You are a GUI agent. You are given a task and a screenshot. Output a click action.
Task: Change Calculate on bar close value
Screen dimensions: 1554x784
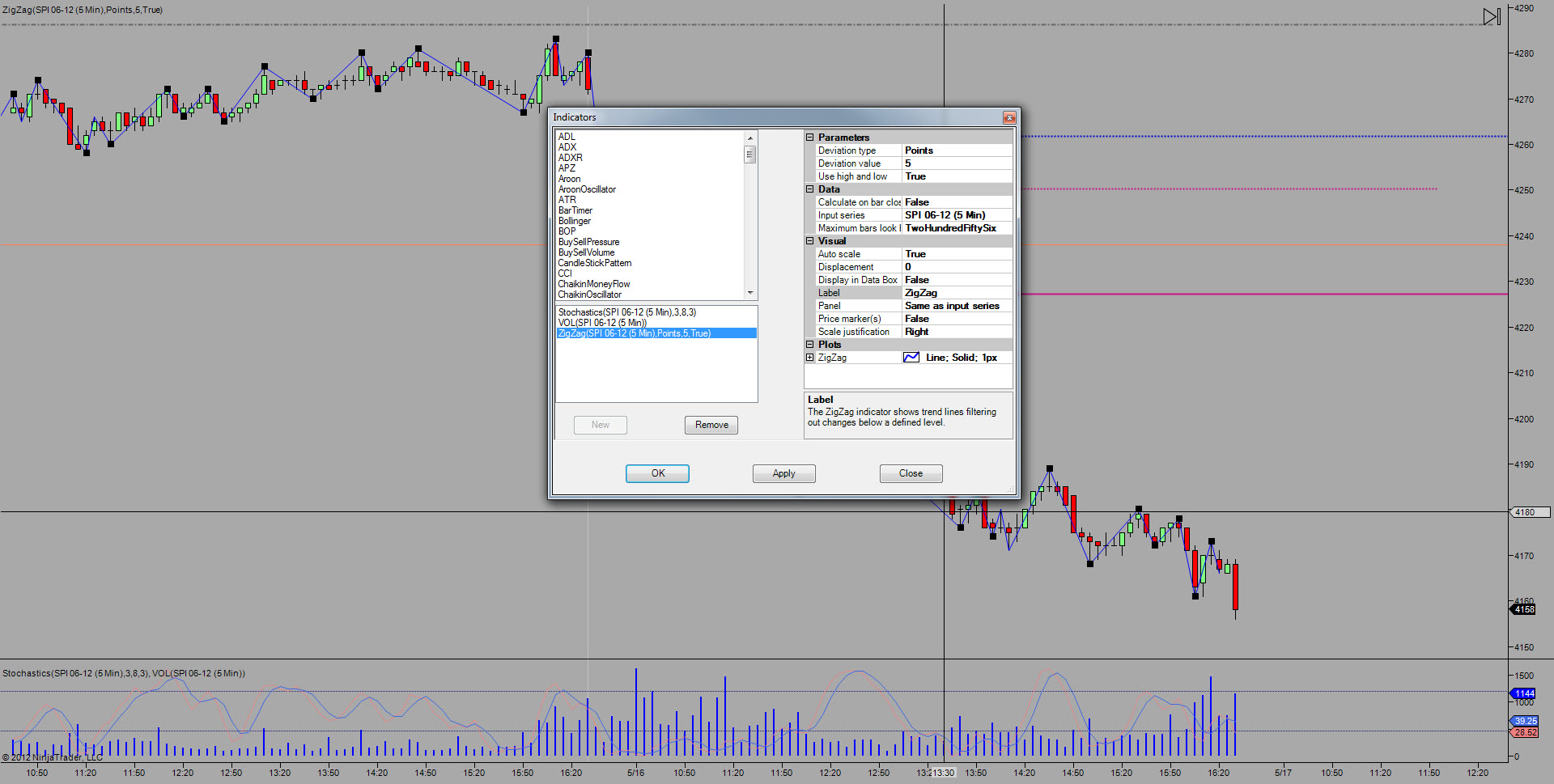957,202
